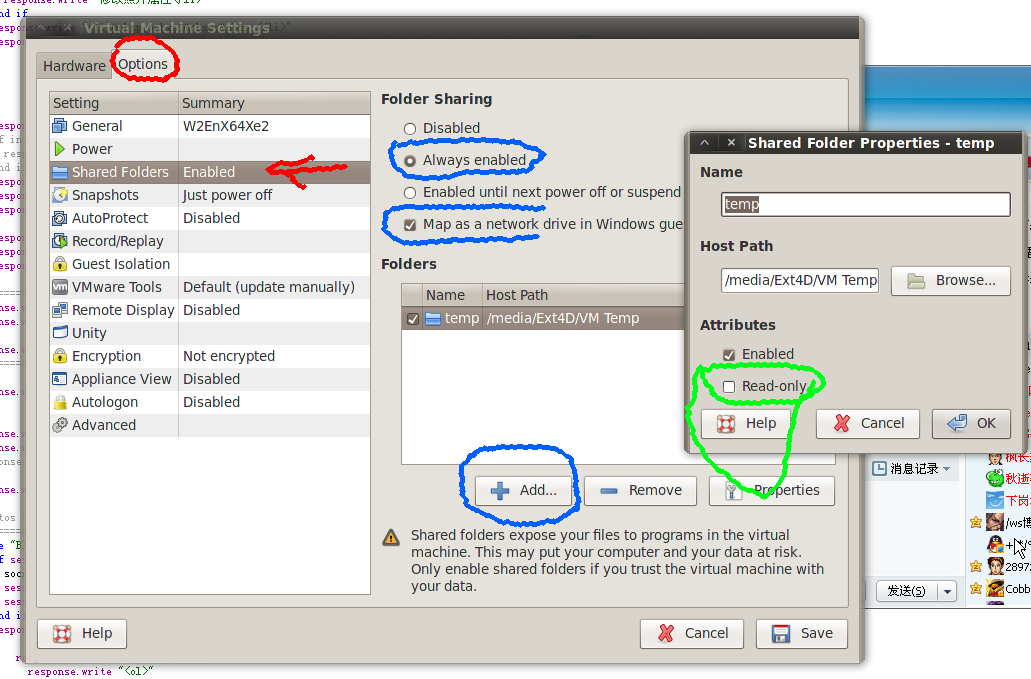Click the red X icon on properties Cancel
This screenshot has width=1031, height=679.
tap(842, 423)
